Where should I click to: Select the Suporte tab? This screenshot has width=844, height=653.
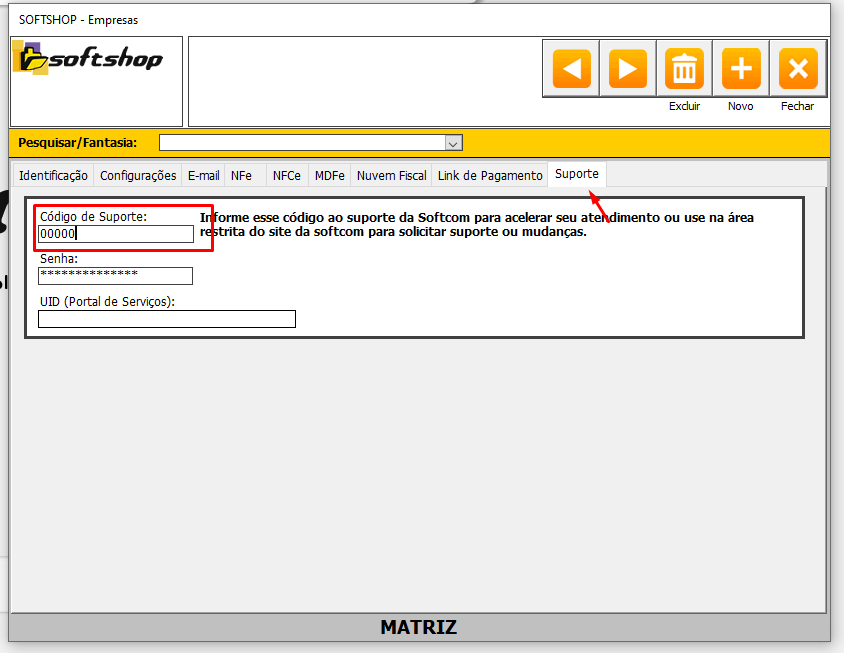(577, 174)
